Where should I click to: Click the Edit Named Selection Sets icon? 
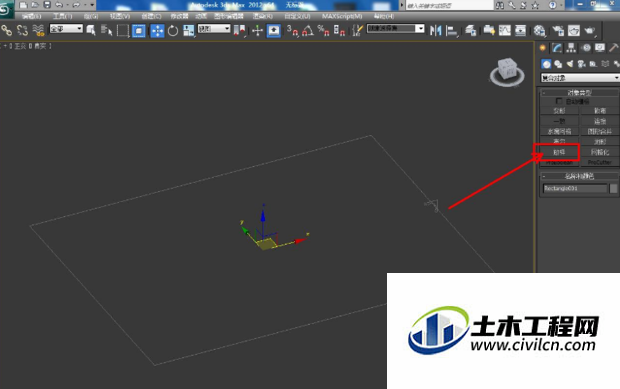(x=357, y=30)
